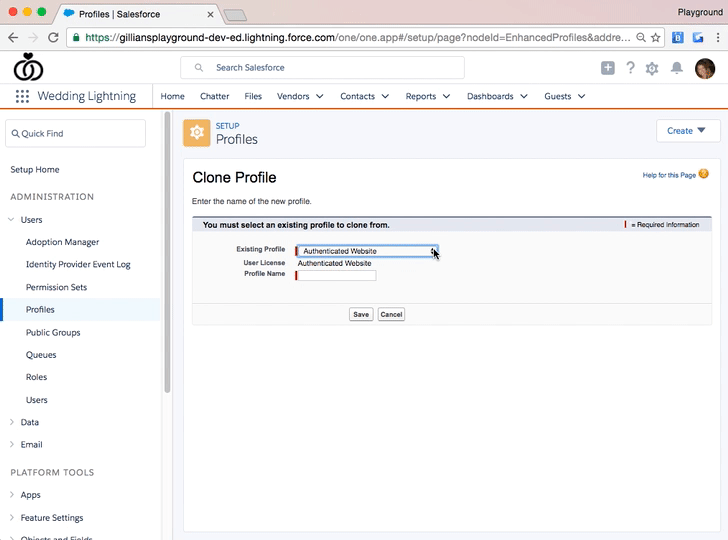Open the help question mark icon
This screenshot has height=540, width=728.
630,68
